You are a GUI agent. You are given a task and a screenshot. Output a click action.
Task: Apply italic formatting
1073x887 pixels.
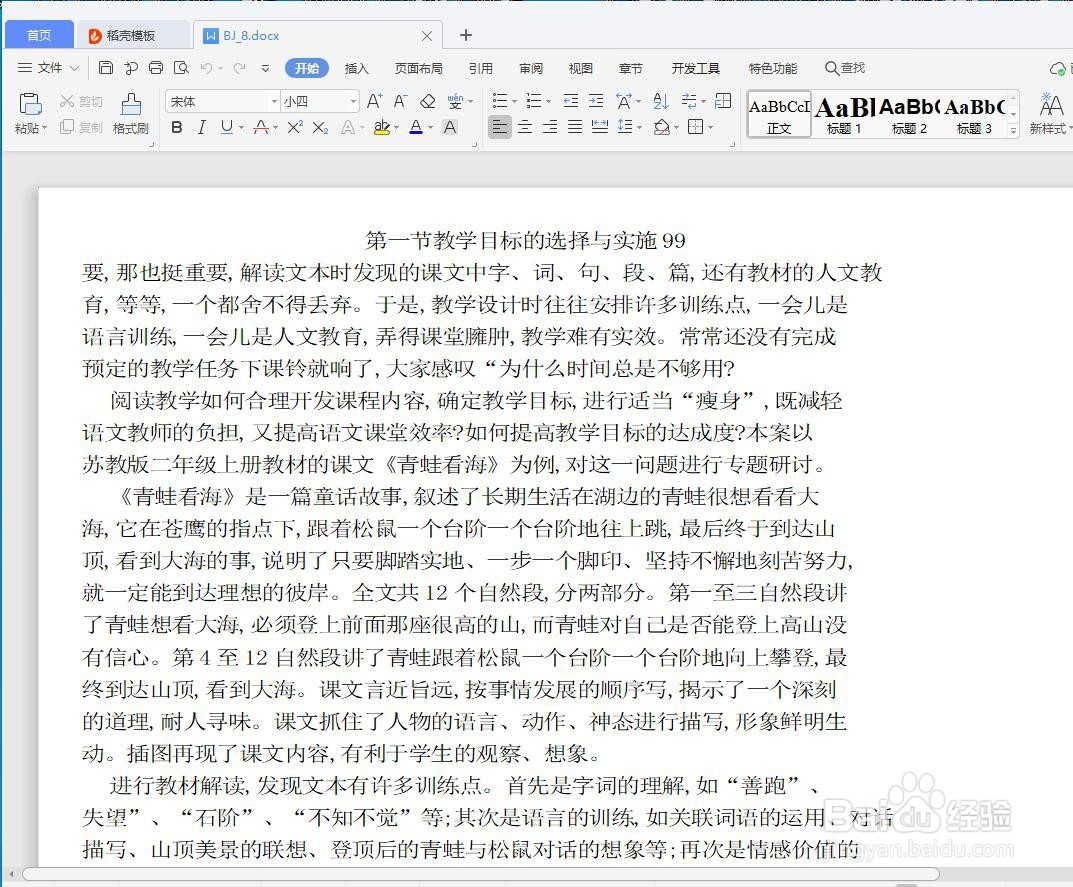click(203, 126)
